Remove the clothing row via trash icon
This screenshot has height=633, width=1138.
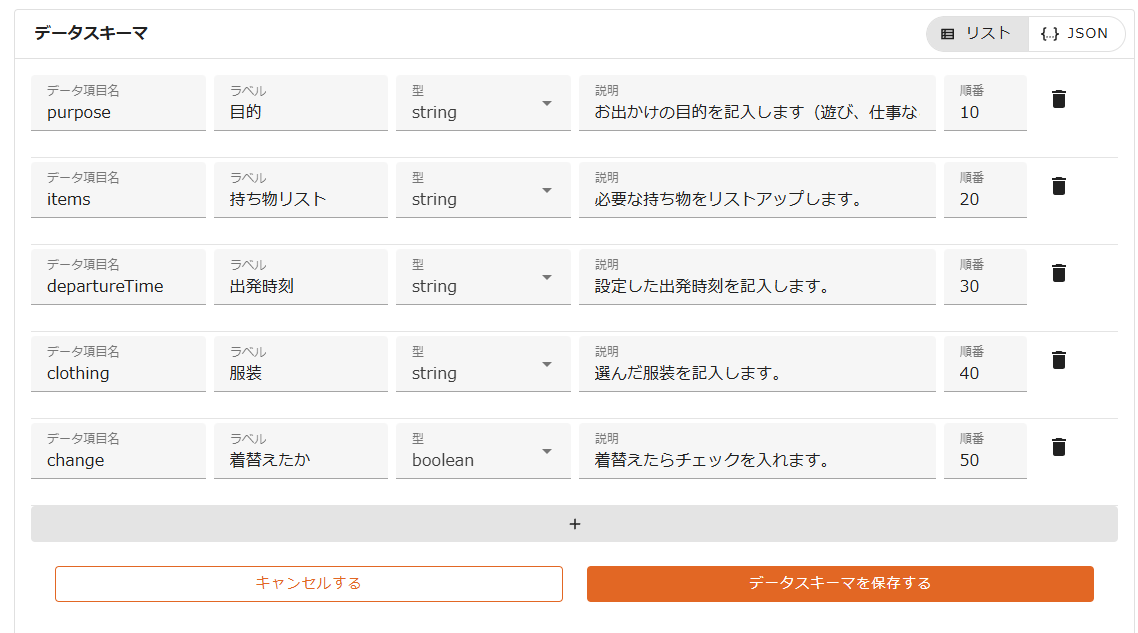1059,360
